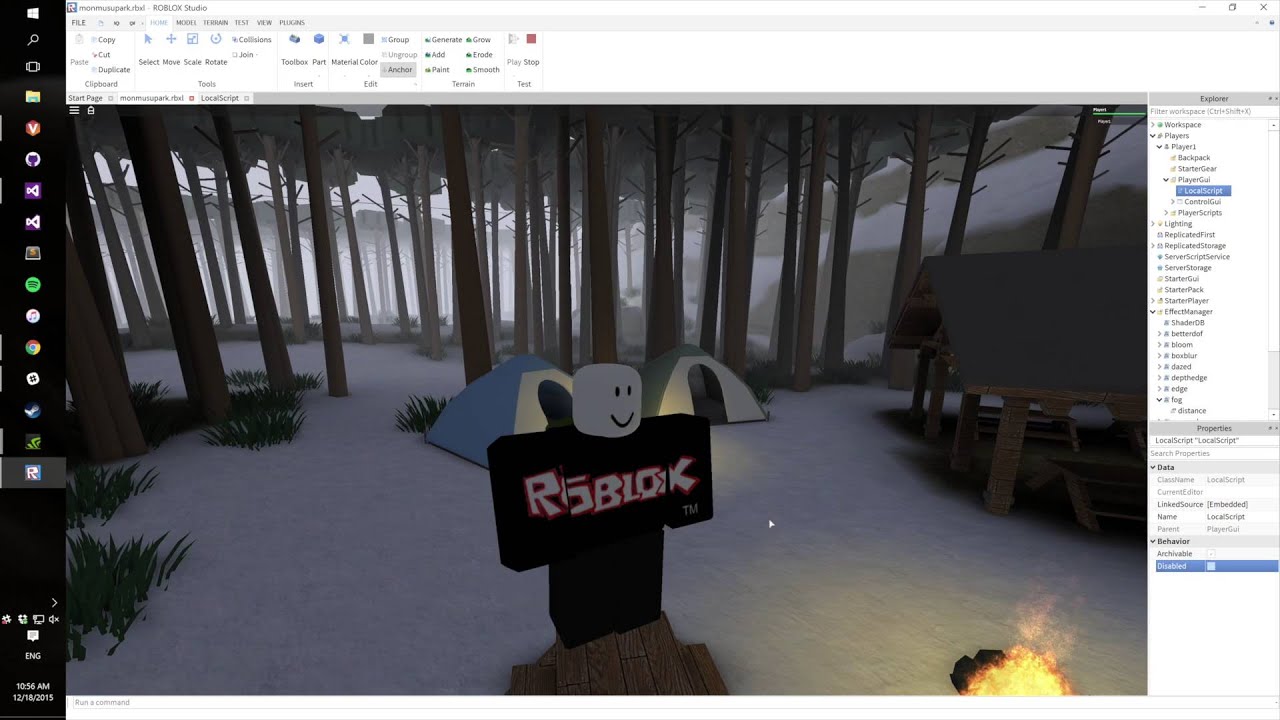Open the FILE menu
Image resolution: width=1280 pixels, height=720 pixels.
click(x=79, y=22)
